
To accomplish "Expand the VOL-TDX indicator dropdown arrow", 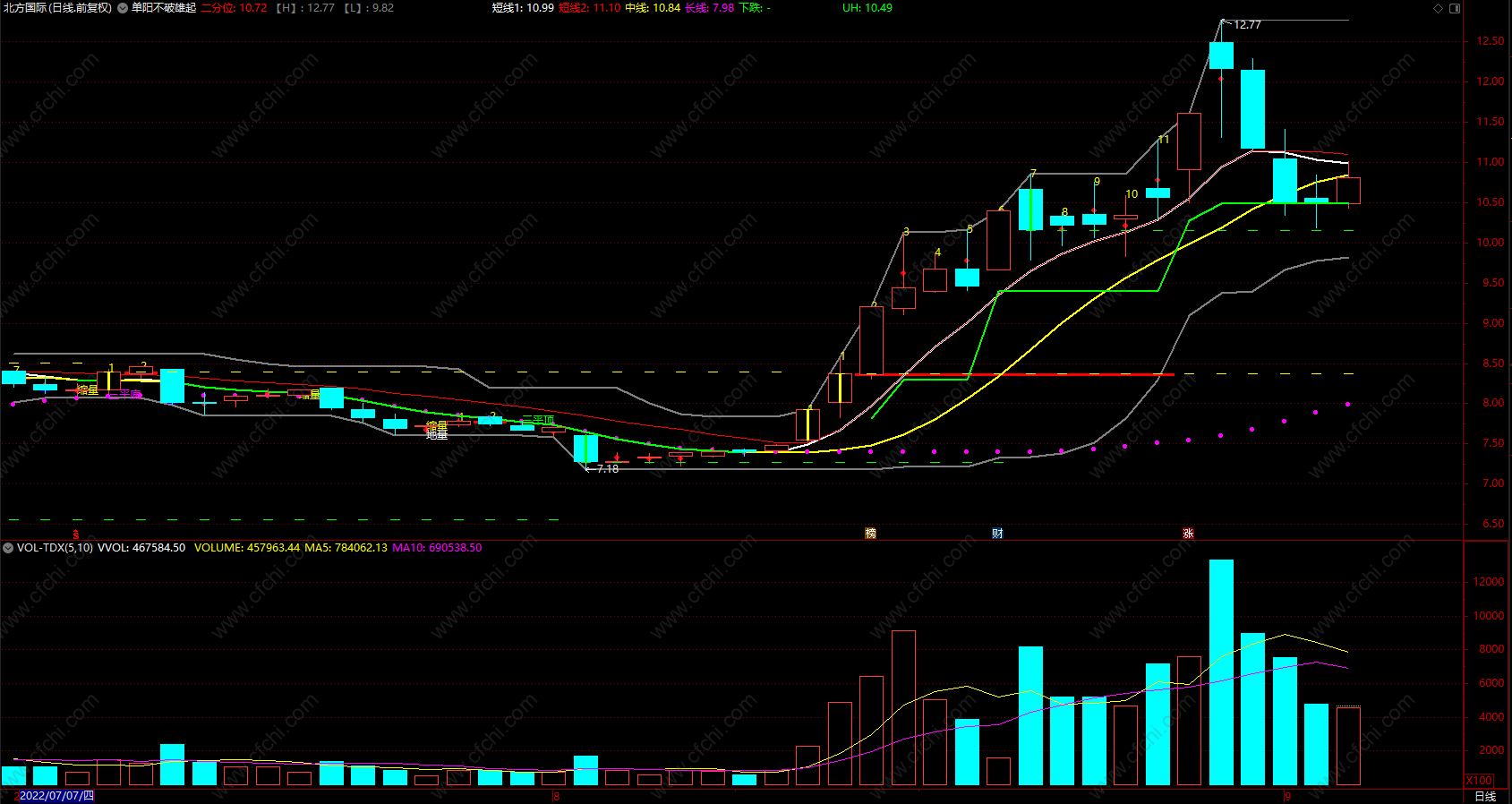I will (8, 548).
